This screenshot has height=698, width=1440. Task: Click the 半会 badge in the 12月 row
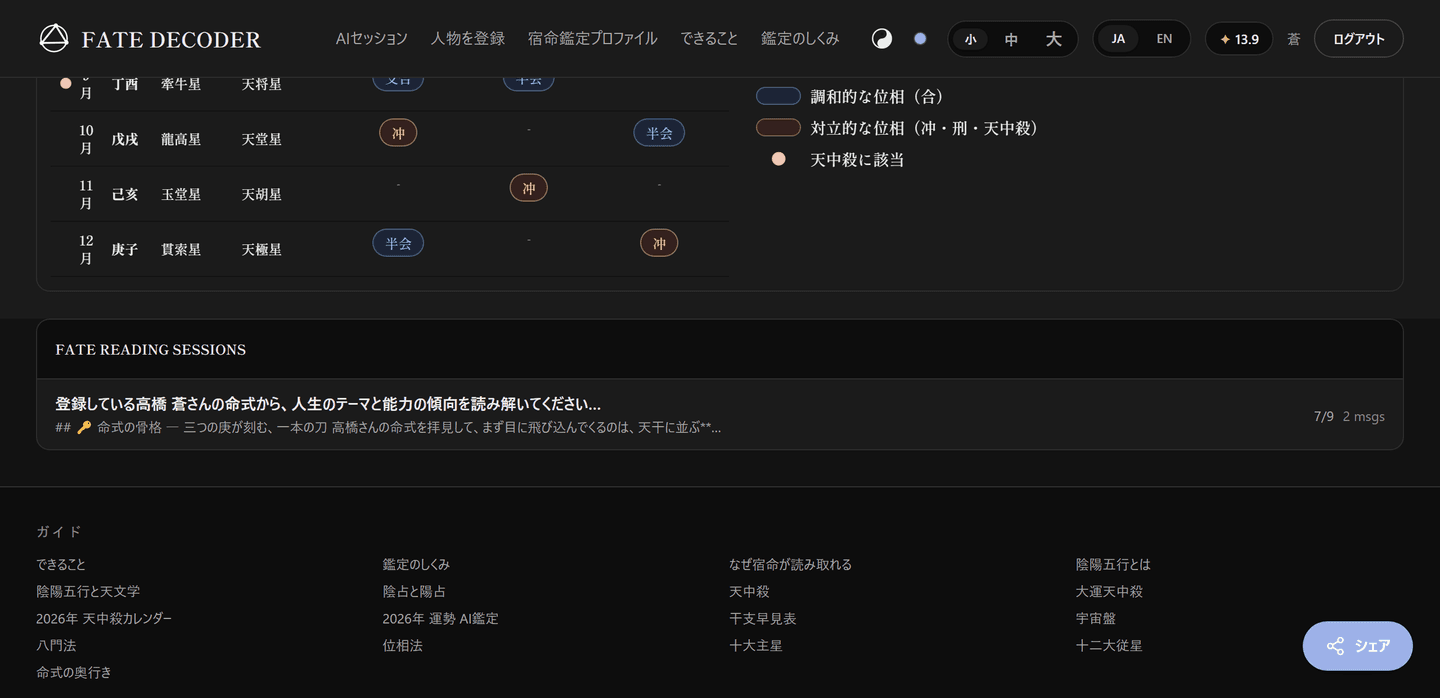point(398,243)
